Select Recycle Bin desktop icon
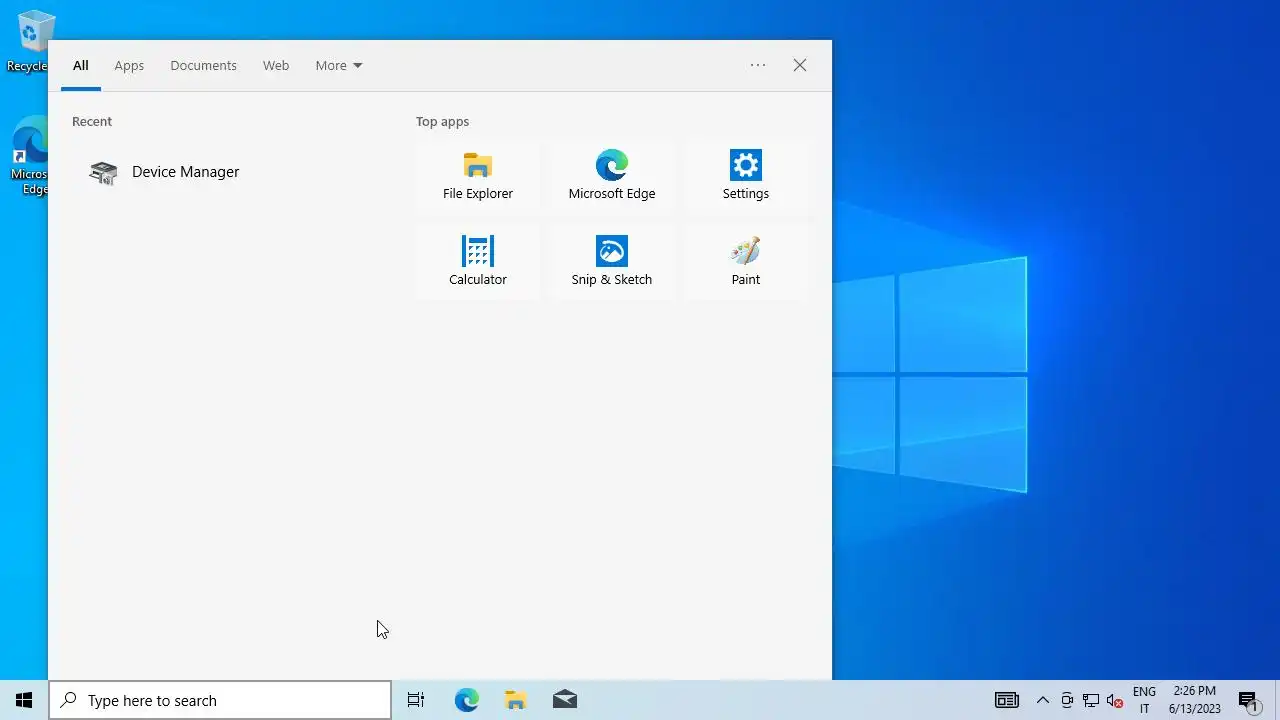 tap(30, 41)
